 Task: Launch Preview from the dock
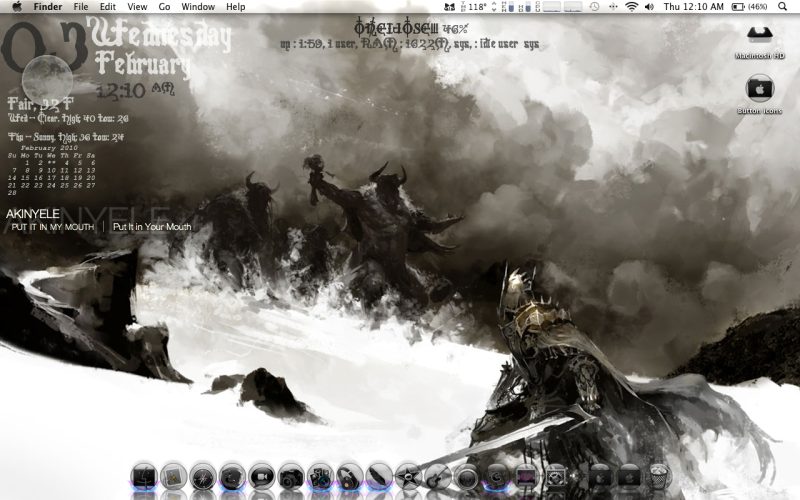(x=173, y=478)
